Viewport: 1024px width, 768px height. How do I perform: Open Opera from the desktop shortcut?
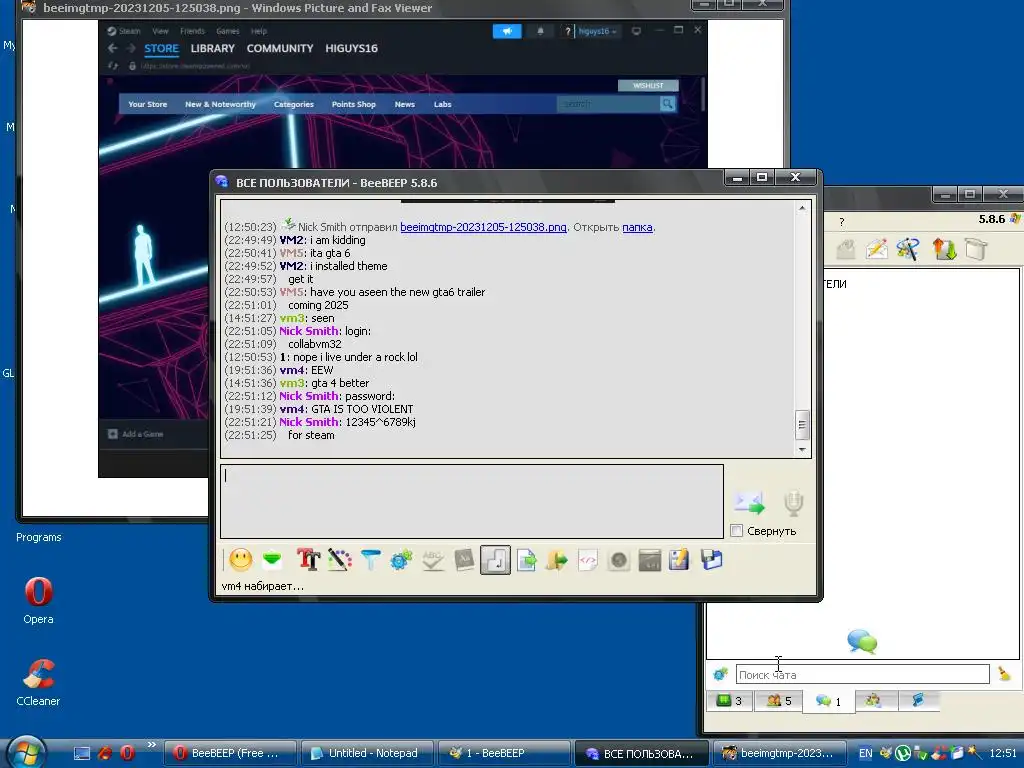[x=39, y=600]
